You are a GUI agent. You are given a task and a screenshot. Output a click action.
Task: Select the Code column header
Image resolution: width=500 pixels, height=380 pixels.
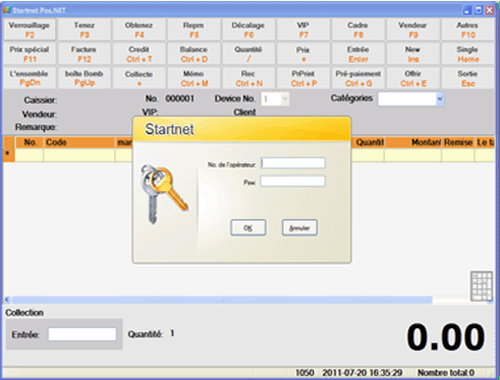[79, 142]
